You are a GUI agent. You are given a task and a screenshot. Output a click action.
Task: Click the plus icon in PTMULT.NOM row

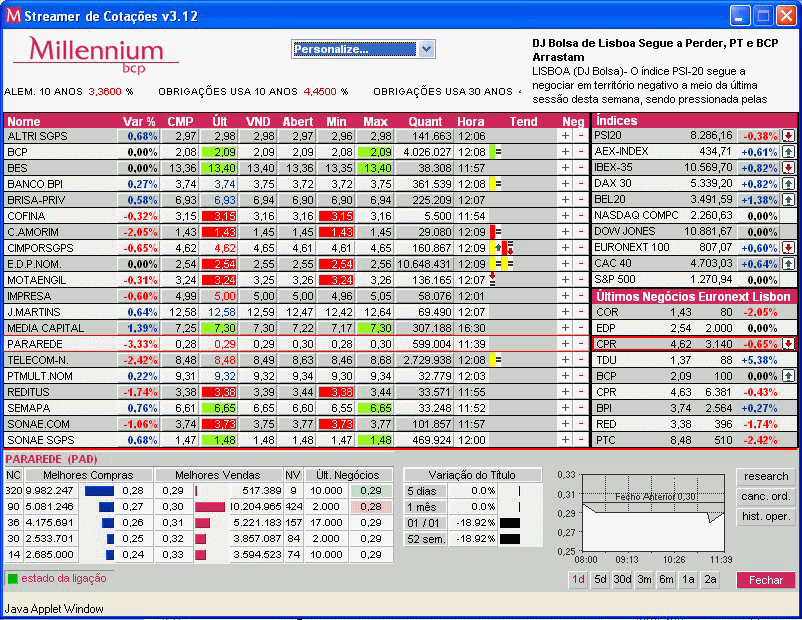click(565, 376)
